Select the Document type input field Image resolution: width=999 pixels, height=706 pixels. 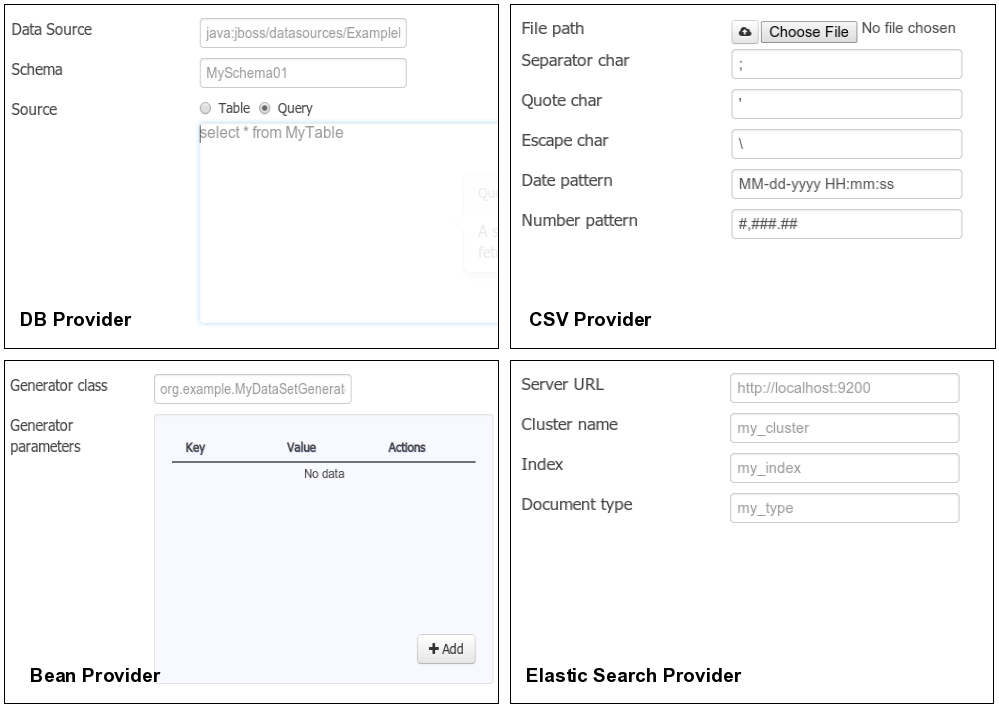tap(844, 508)
